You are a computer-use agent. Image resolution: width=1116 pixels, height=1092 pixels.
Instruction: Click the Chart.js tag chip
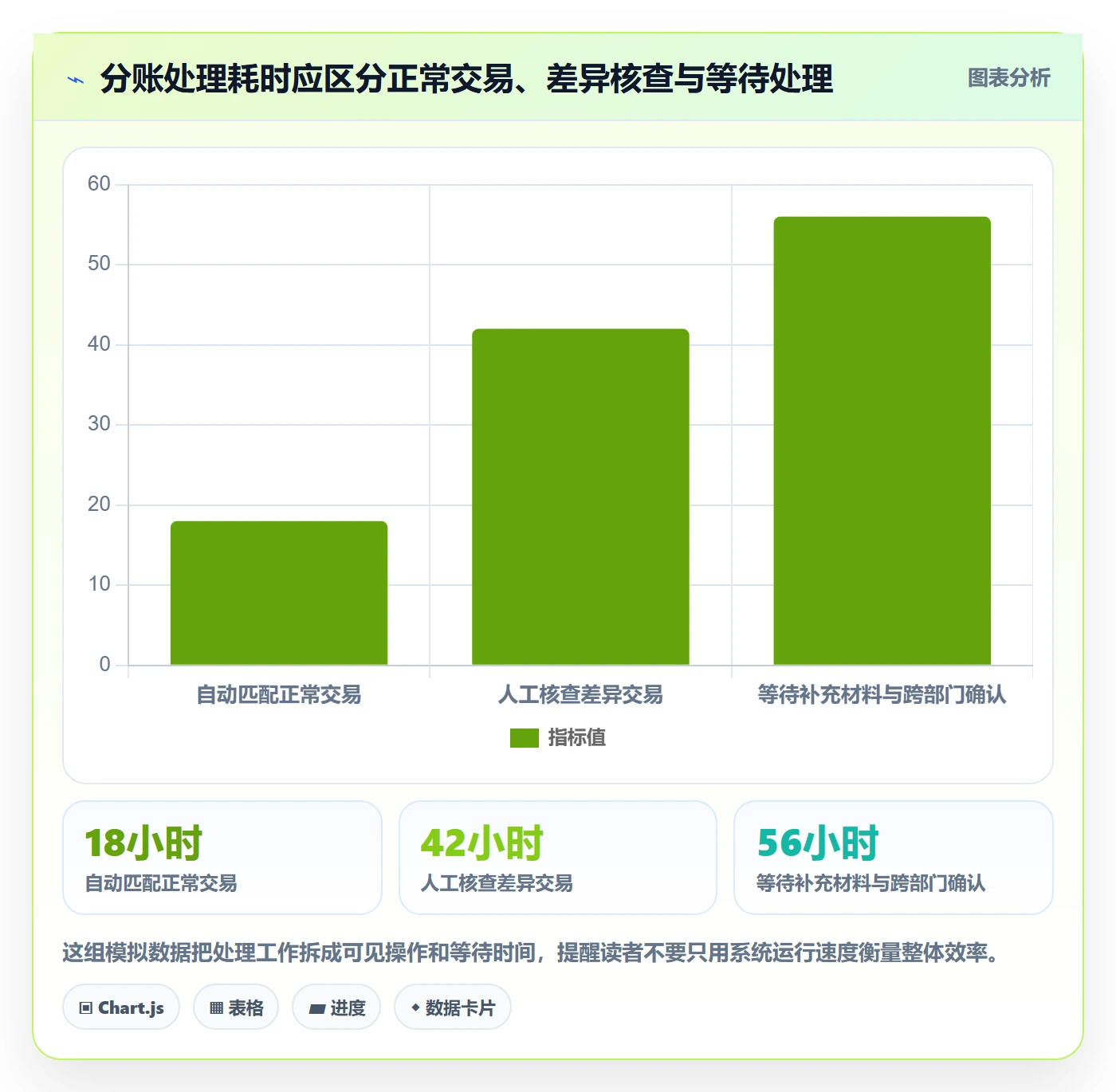(121, 1008)
